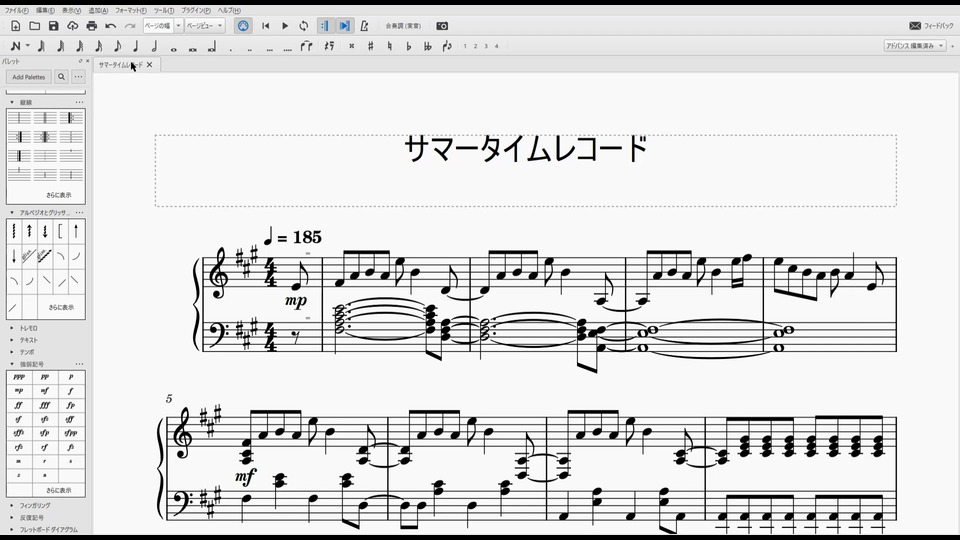960x540 pixels.
Task: Close the サマータイムレコード score tab
Action: (x=149, y=64)
